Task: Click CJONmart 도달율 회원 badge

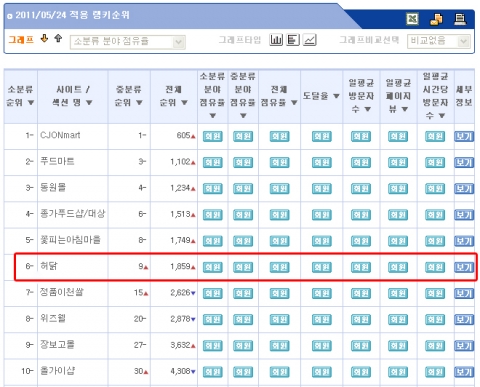Action: [x=322, y=136]
